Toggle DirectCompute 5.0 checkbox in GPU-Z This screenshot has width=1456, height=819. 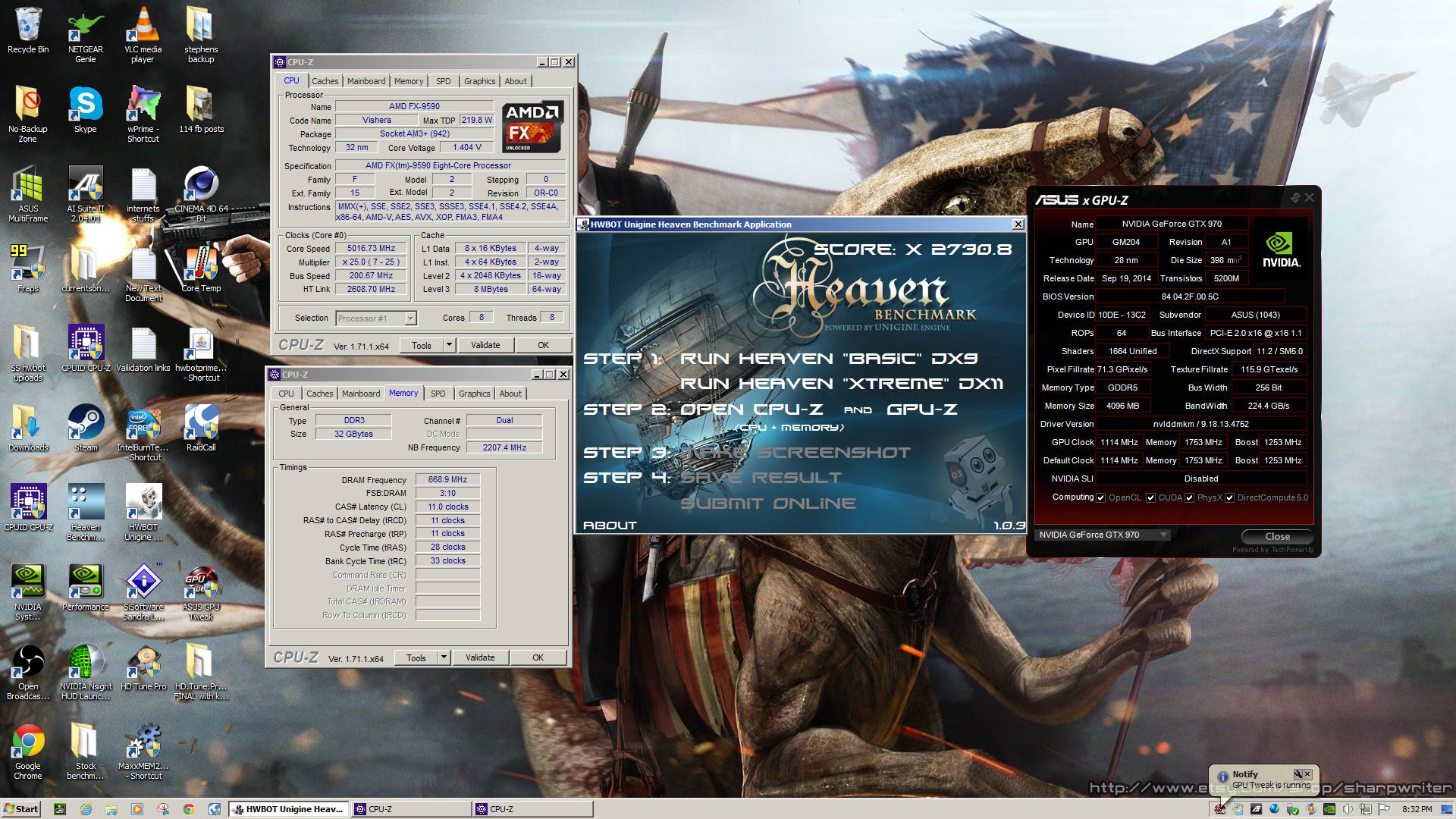(1229, 497)
